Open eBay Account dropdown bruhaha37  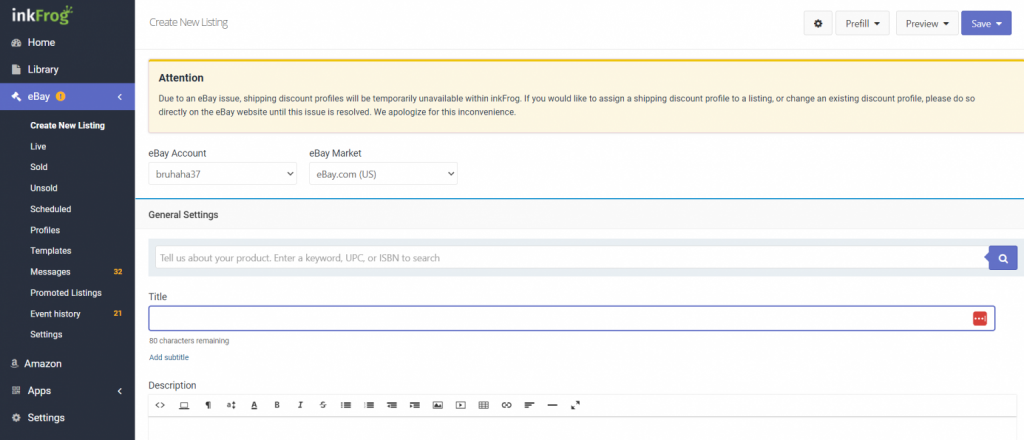click(223, 174)
